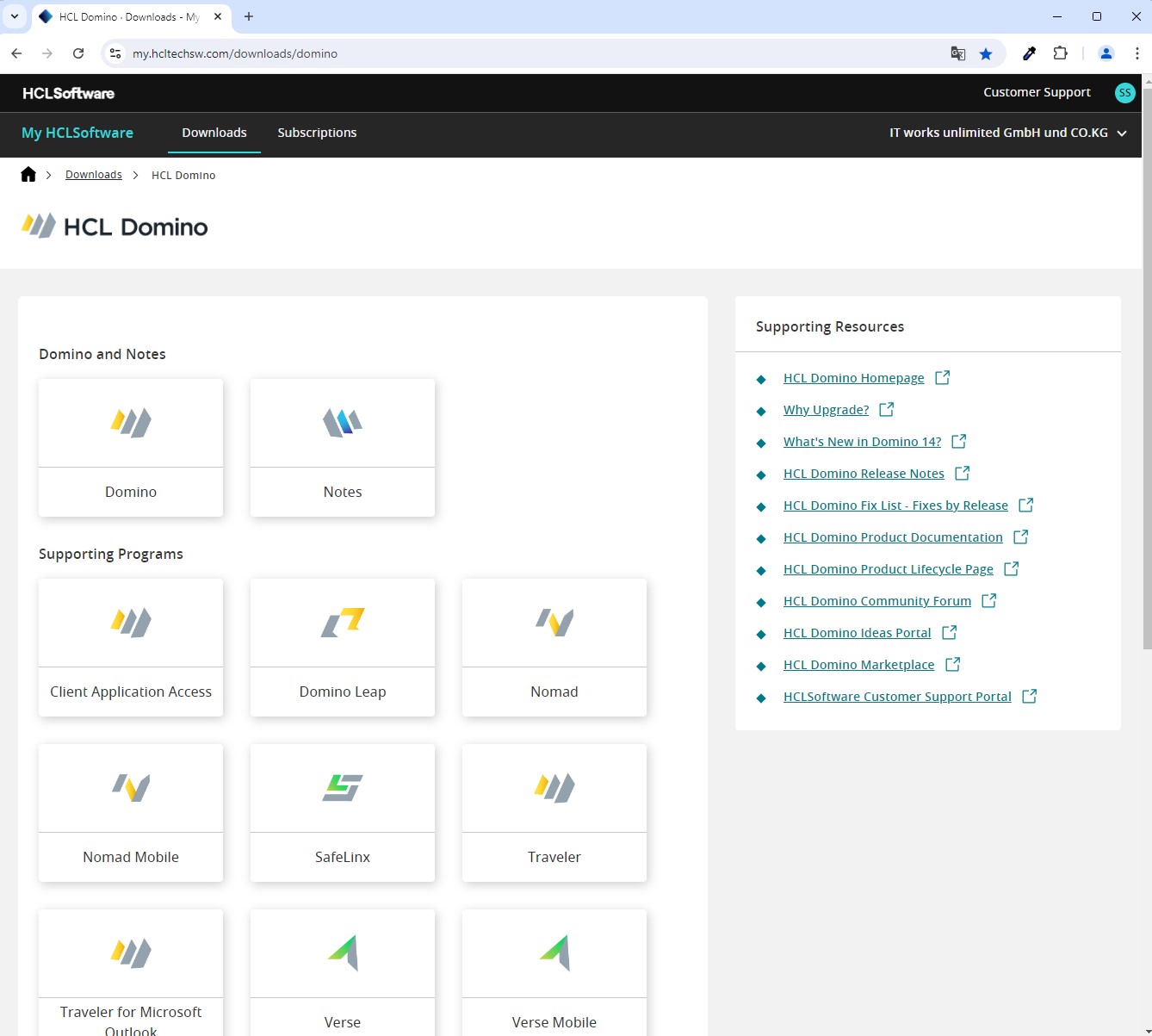Toggle the bookmark star icon
Screen dimensions: 1152x1036
click(986, 53)
